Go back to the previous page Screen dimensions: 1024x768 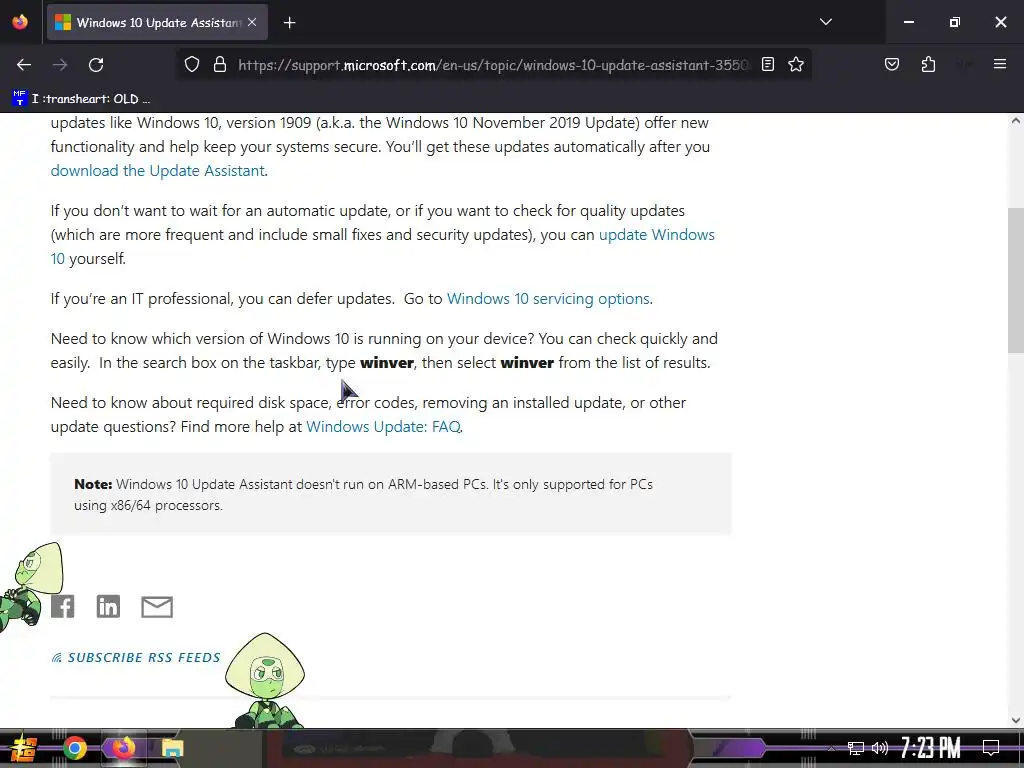(x=24, y=65)
